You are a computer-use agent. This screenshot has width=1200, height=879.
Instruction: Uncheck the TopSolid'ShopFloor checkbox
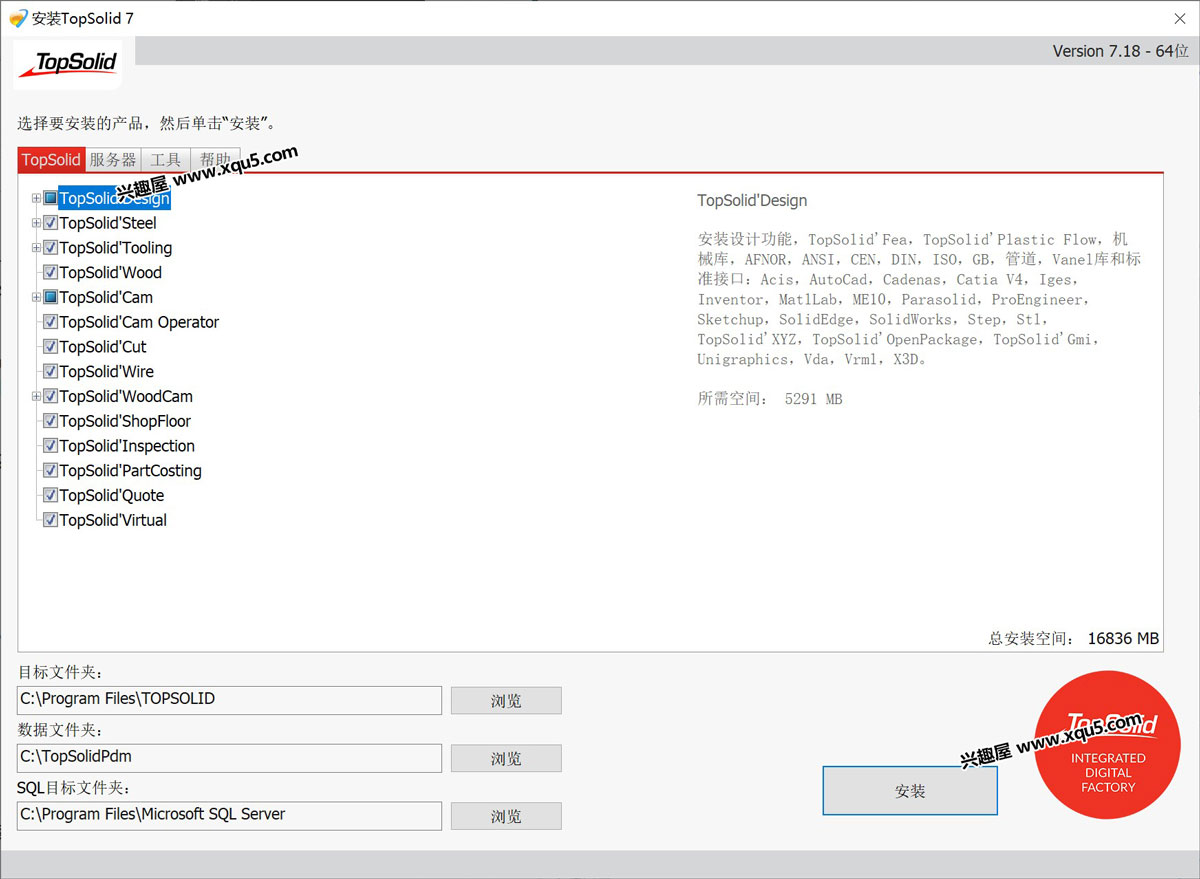(x=50, y=421)
